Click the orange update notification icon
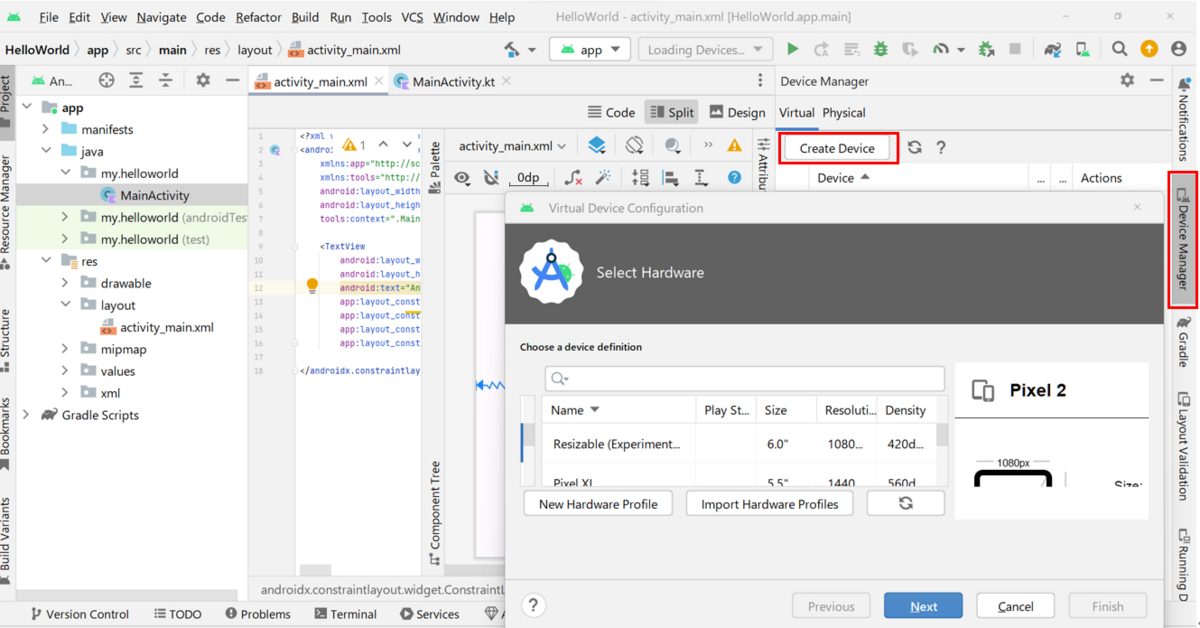Viewport: 1200px width, 628px height. coord(1149,49)
